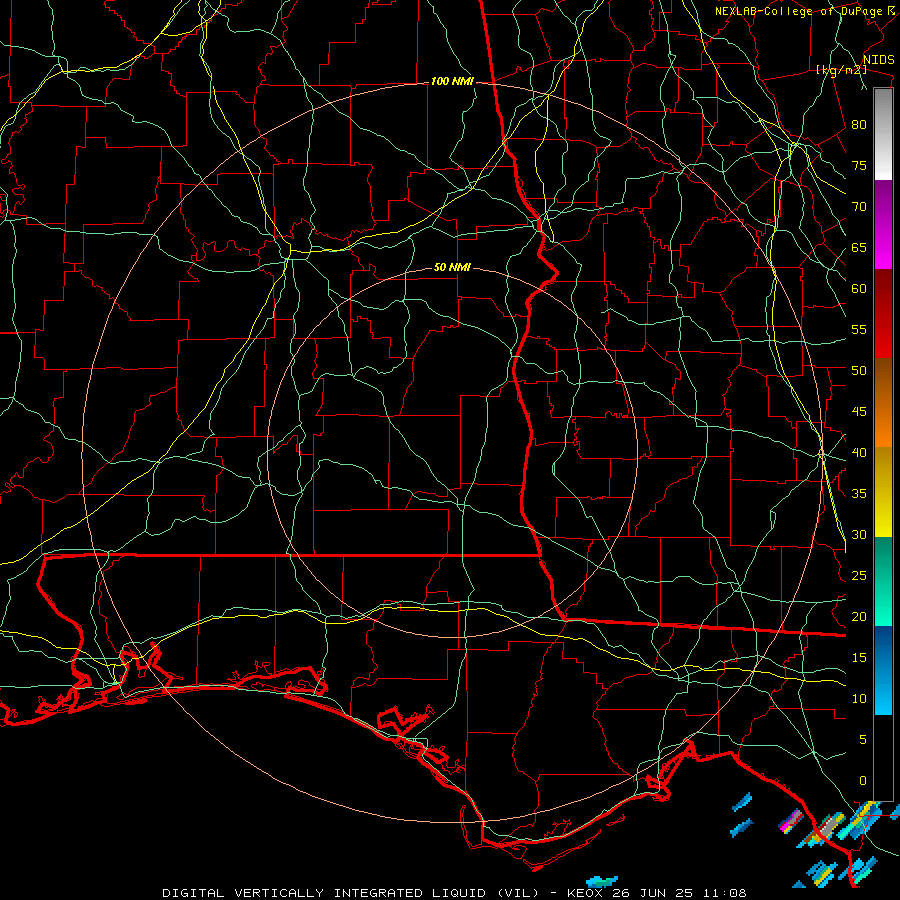
Task: Click the KEOX radar site identifier
Action: pyautogui.click(x=586, y=893)
